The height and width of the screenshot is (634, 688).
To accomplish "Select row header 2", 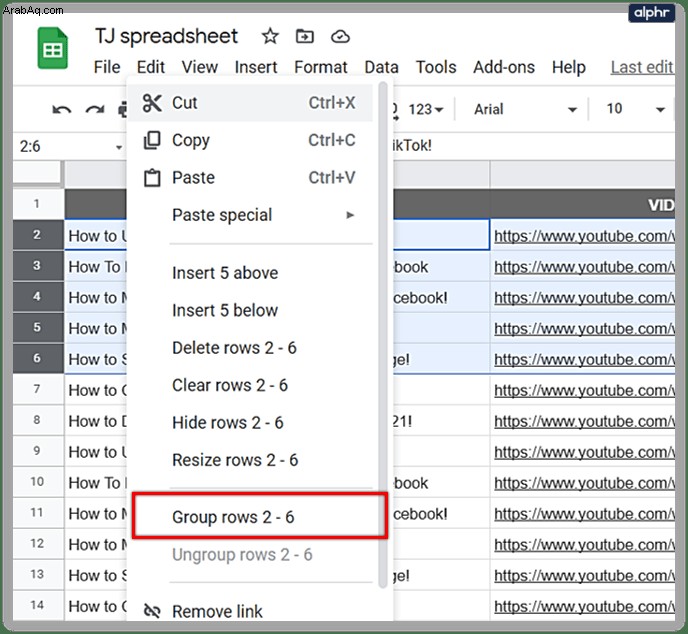I will [37, 235].
